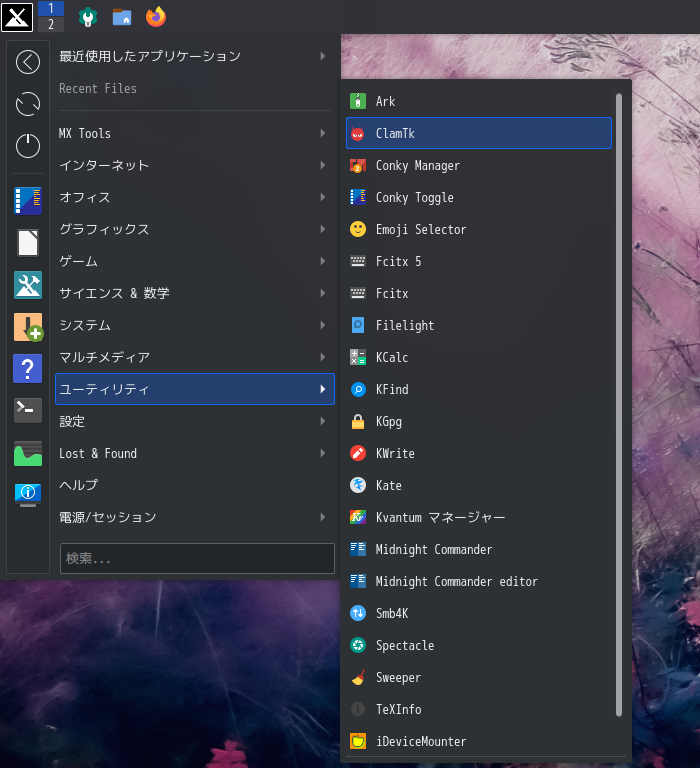
Task: Click the Midnight Commander icon
Action: pyautogui.click(x=358, y=550)
